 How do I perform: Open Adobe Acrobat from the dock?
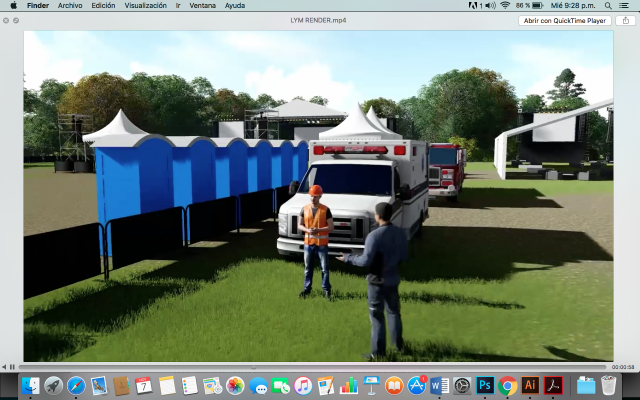coord(553,385)
